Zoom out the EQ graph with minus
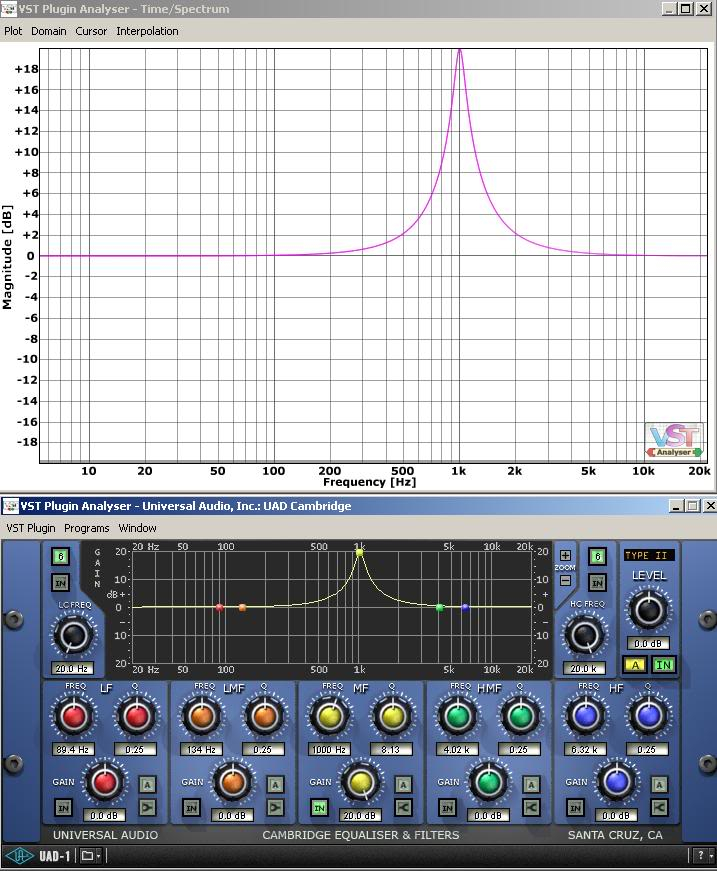717x871 pixels. click(565, 580)
